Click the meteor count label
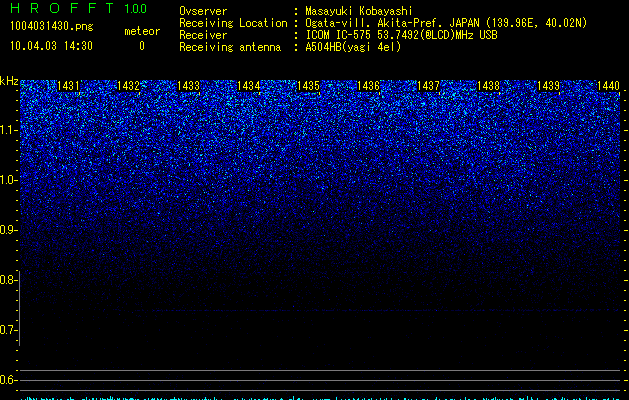 pyautogui.click(x=142, y=31)
